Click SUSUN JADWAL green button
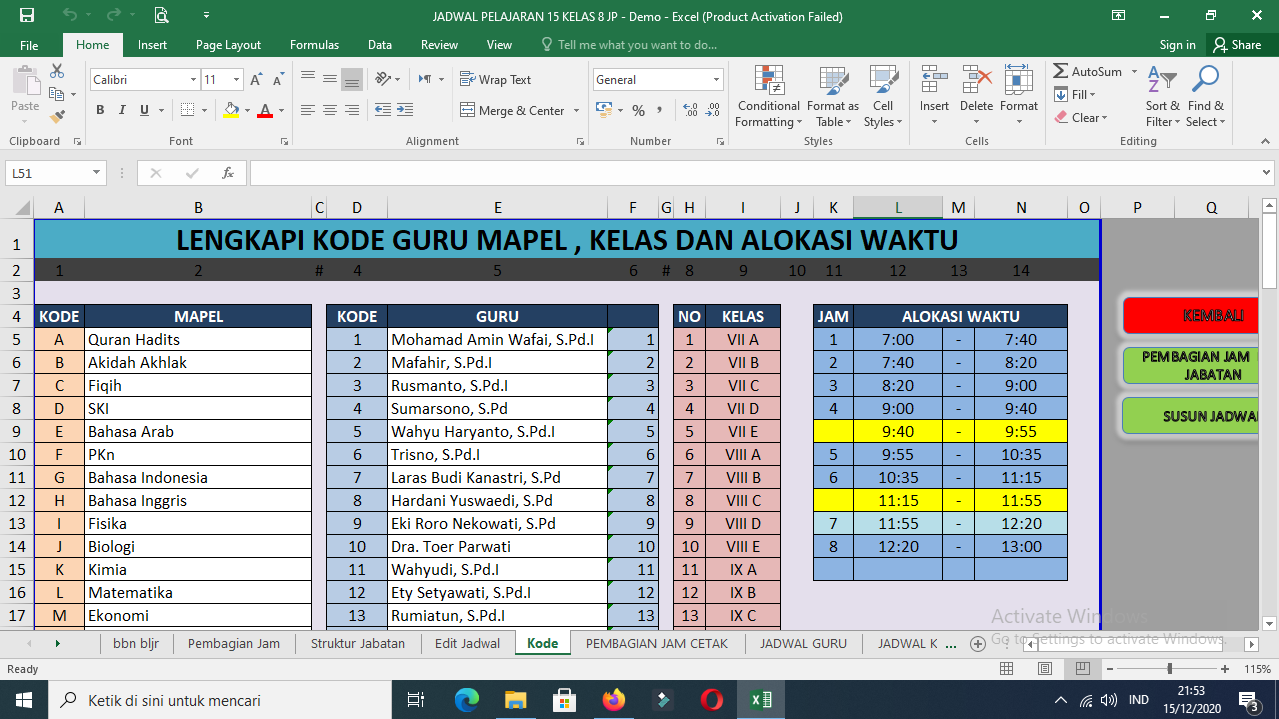 tap(1190, 416)
